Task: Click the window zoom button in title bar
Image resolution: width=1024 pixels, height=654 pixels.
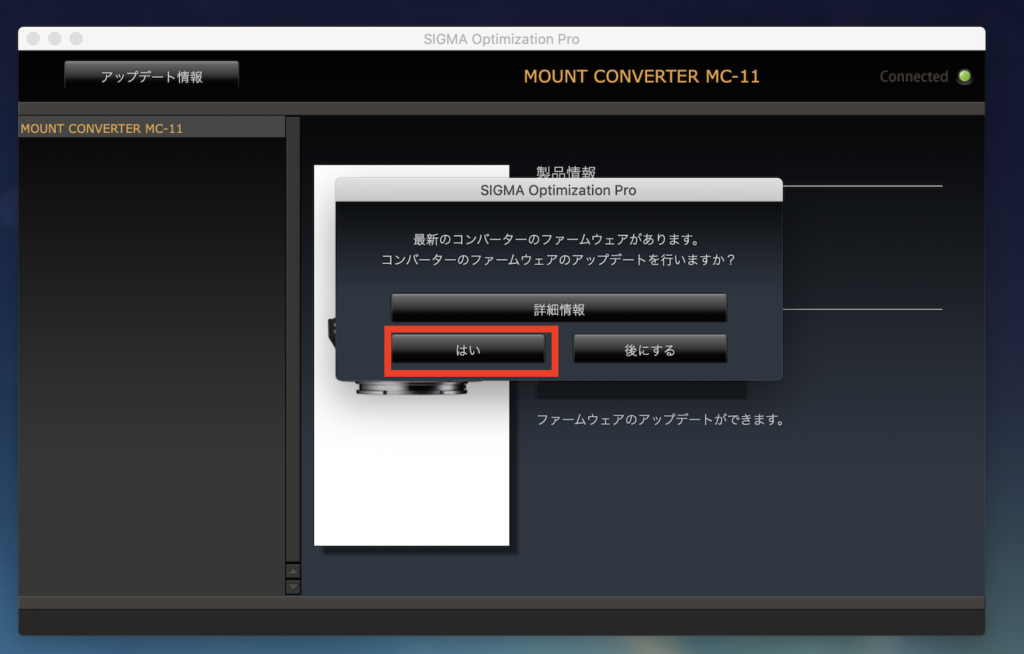Action: (76, 39)
